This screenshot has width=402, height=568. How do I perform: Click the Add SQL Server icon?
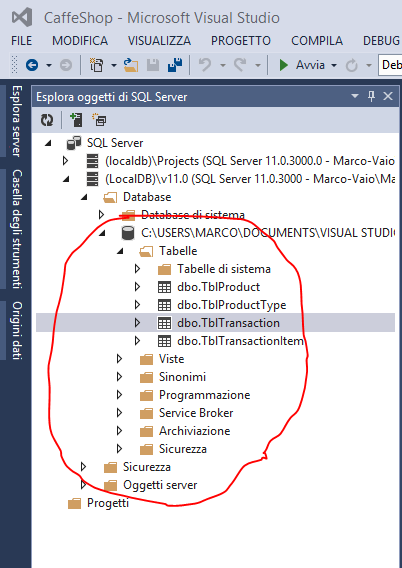tap(76, 120)
